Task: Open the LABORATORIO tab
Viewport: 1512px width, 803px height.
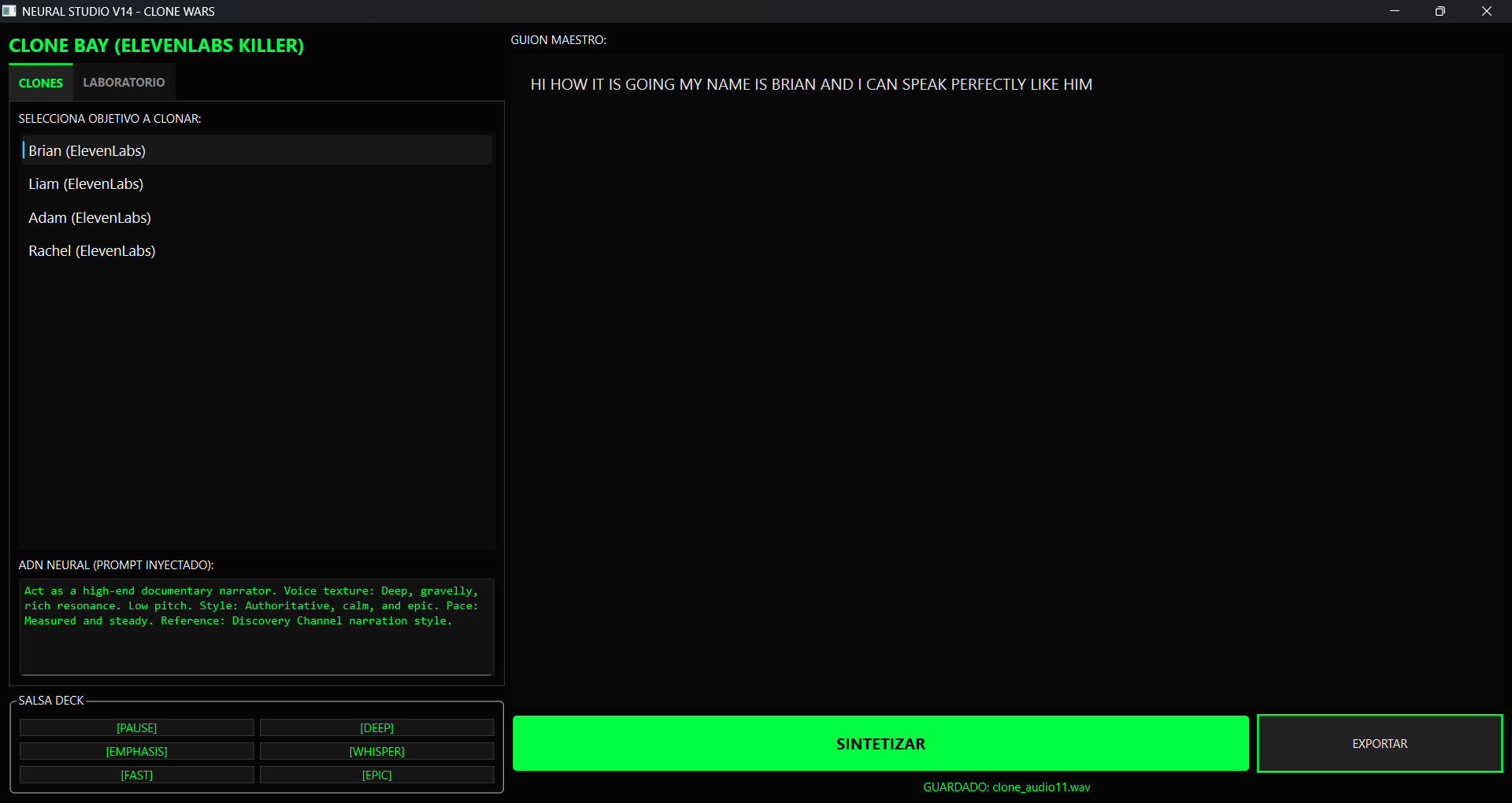Action: (x=124, y=83)
